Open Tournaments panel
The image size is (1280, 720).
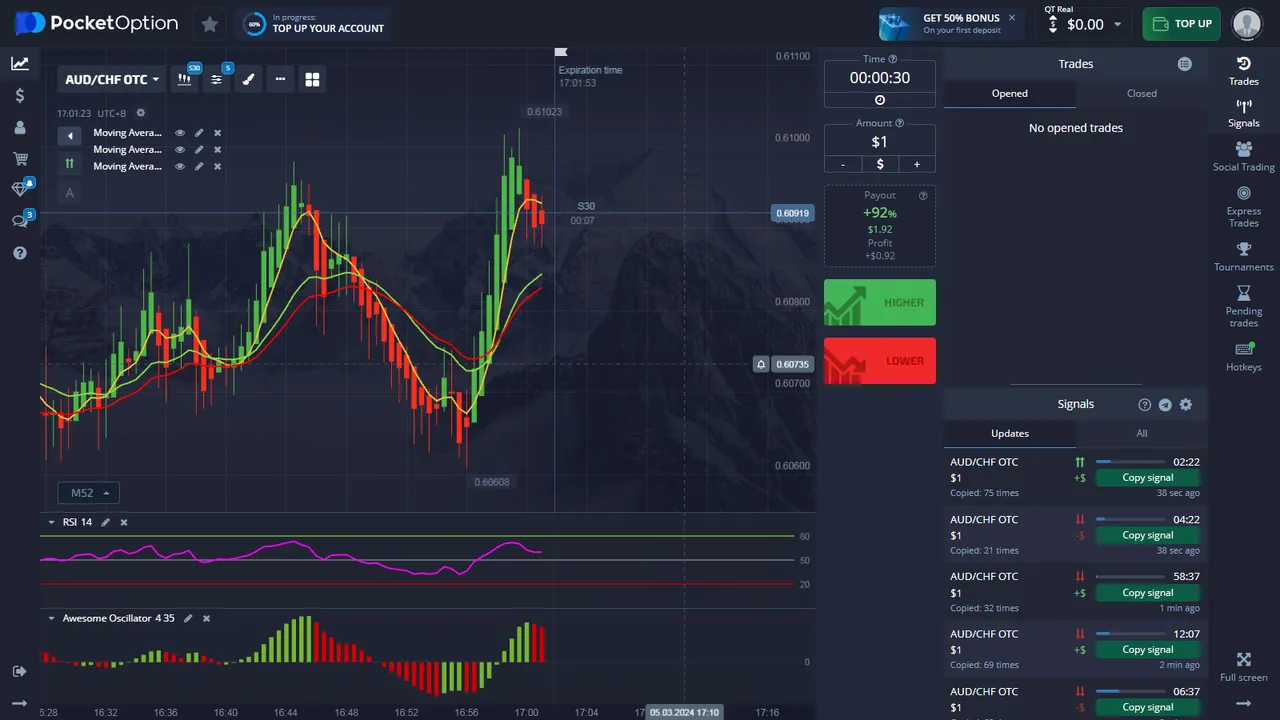1244,256
